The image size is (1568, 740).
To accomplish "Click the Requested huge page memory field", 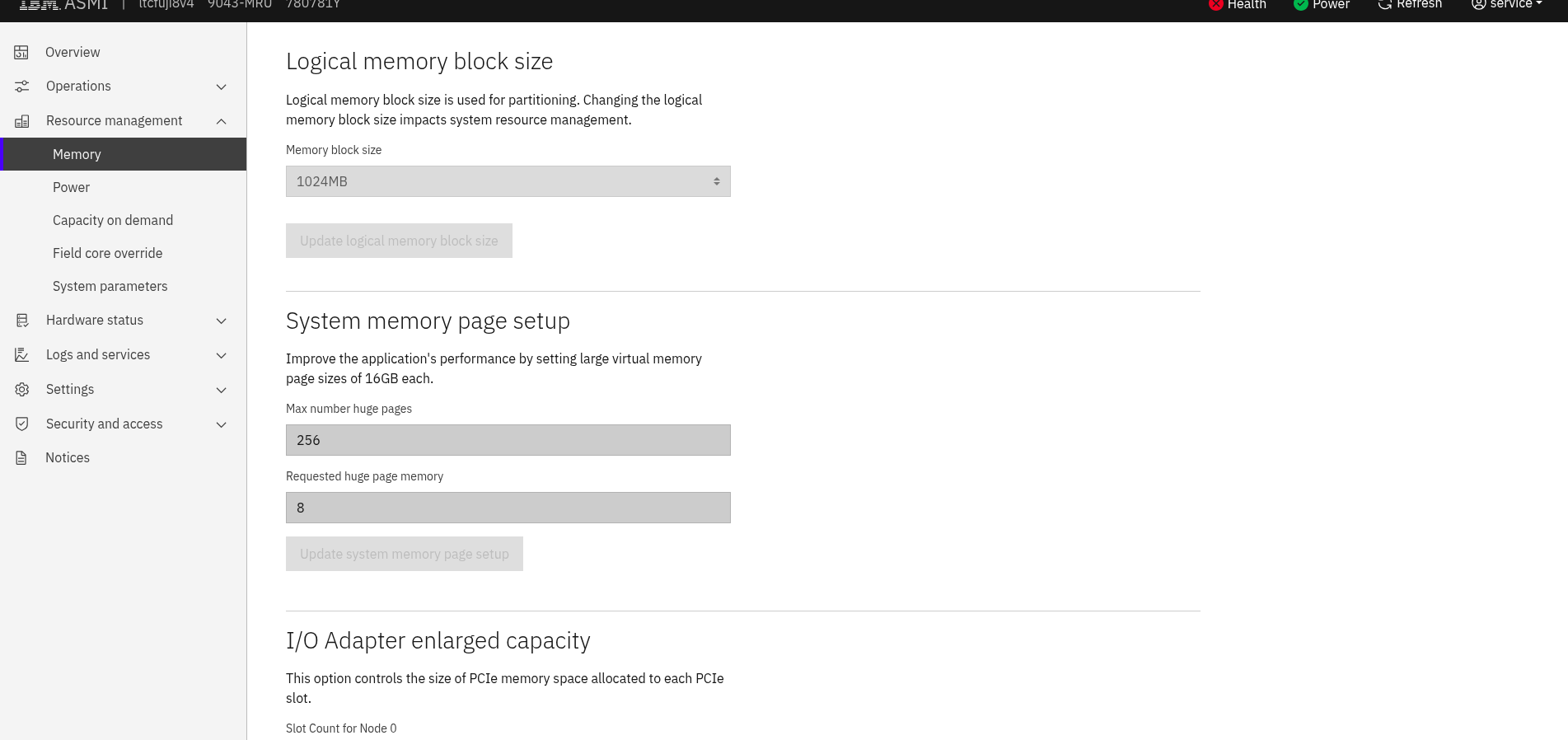I will coord(508,508).
